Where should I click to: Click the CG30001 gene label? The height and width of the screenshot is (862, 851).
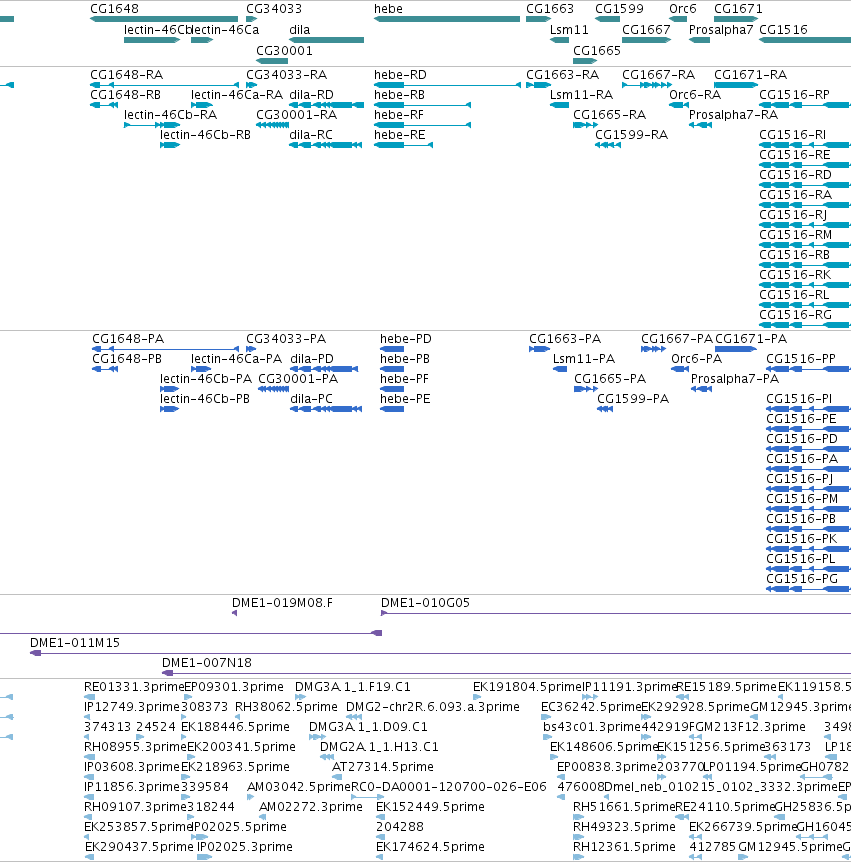click(284, 51)
